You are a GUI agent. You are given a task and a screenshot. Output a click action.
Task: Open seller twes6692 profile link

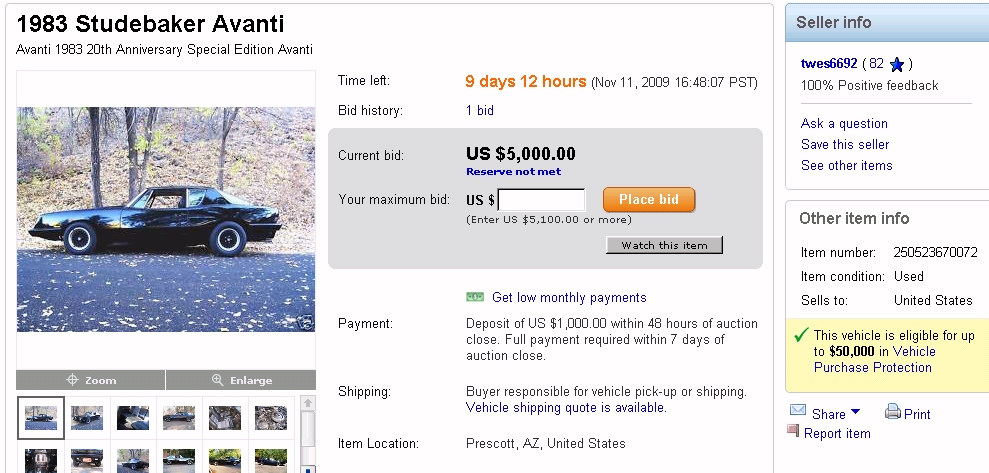click(x=829, y=64)
